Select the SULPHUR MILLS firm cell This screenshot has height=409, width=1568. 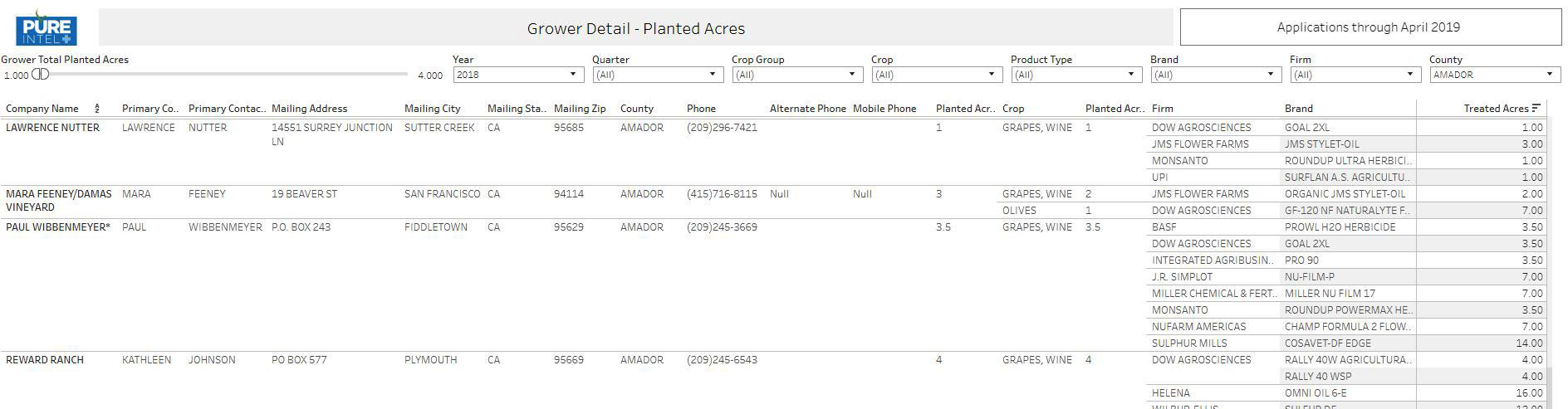(1188, 343)
